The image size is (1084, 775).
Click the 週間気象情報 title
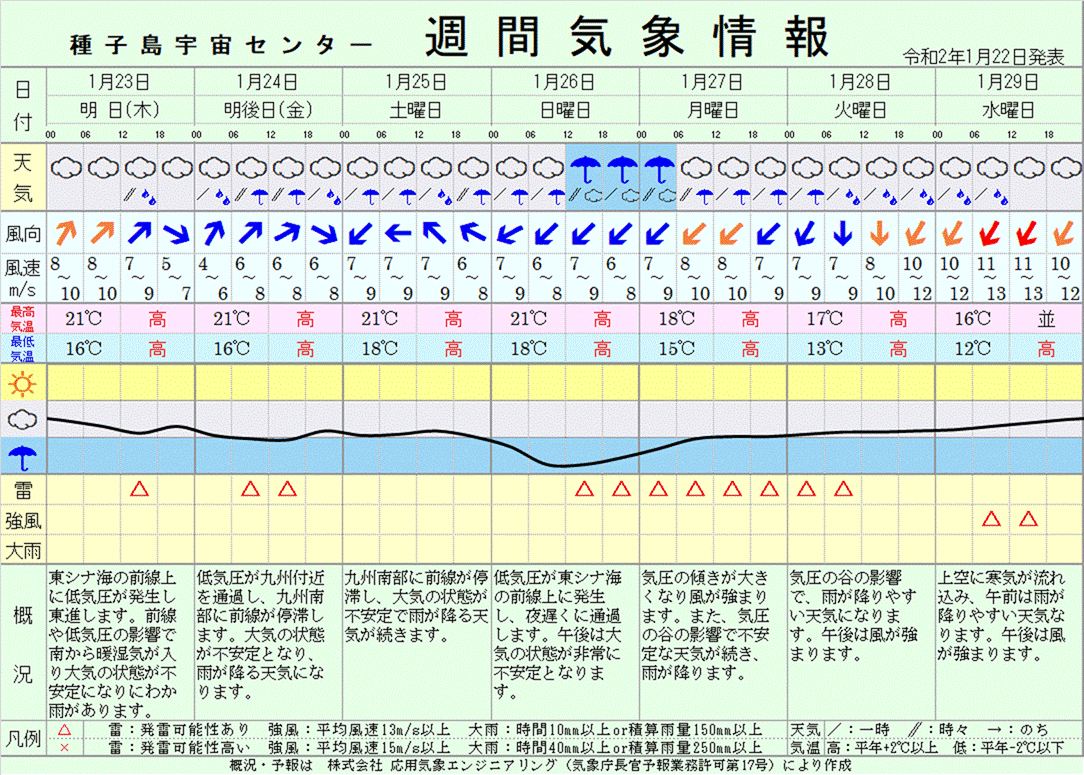[627, 38]
